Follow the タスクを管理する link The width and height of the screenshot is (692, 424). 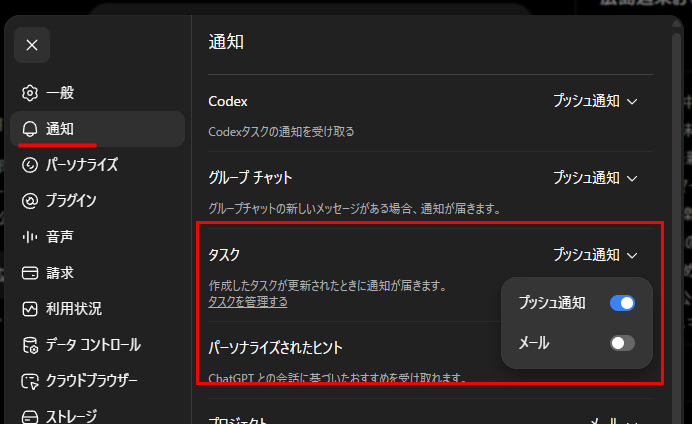pyautogui.click(x=248, y=302)
